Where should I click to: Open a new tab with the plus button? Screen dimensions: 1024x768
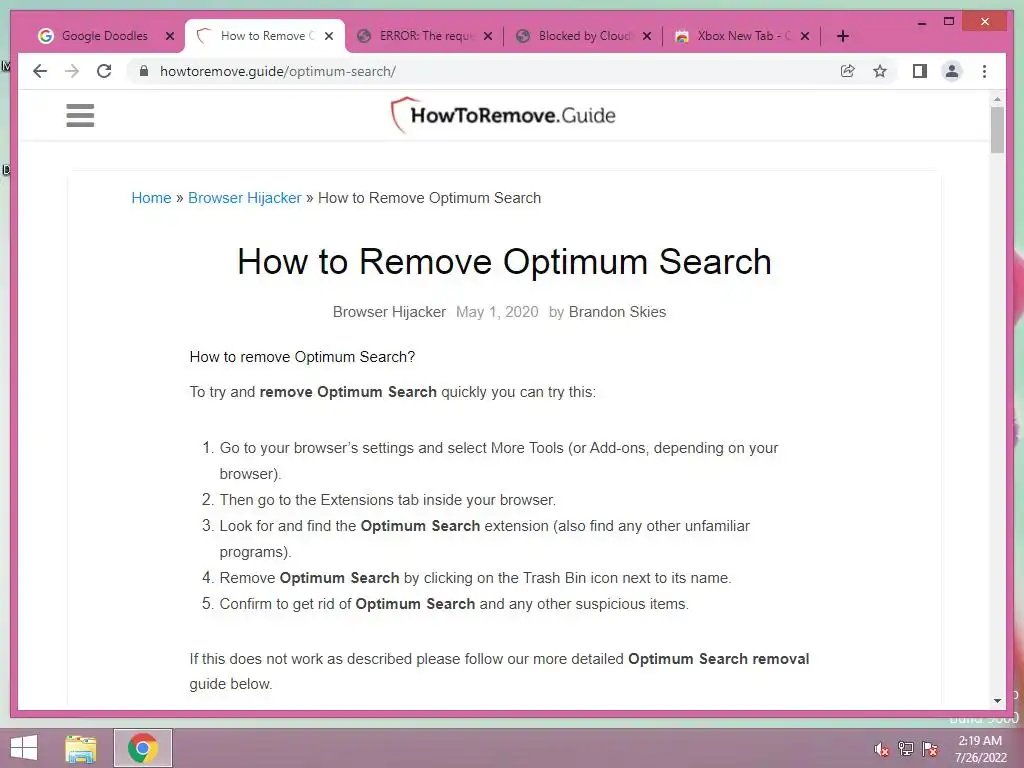tap(843, 36)
